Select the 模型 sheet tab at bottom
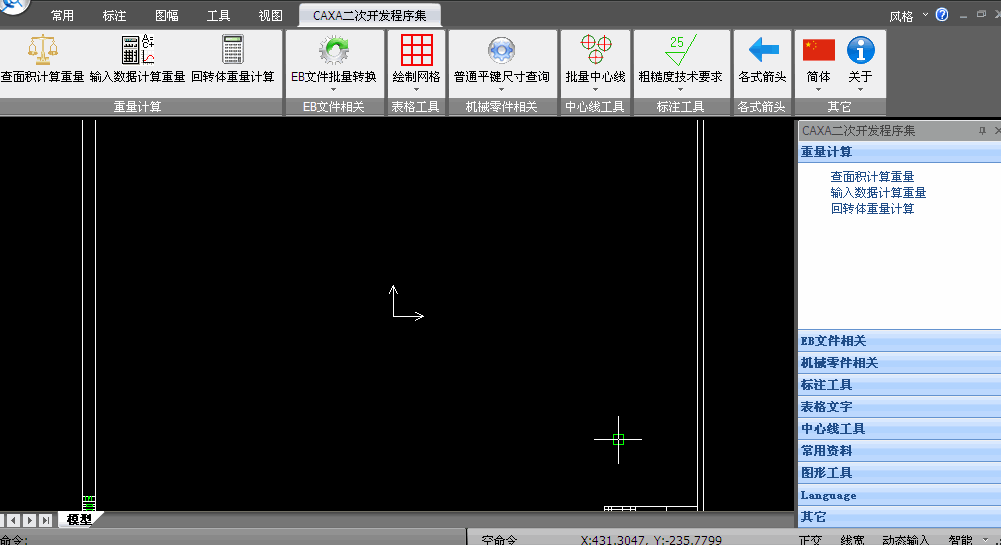Screen dimensions: 1001x545 click(80, 519)
